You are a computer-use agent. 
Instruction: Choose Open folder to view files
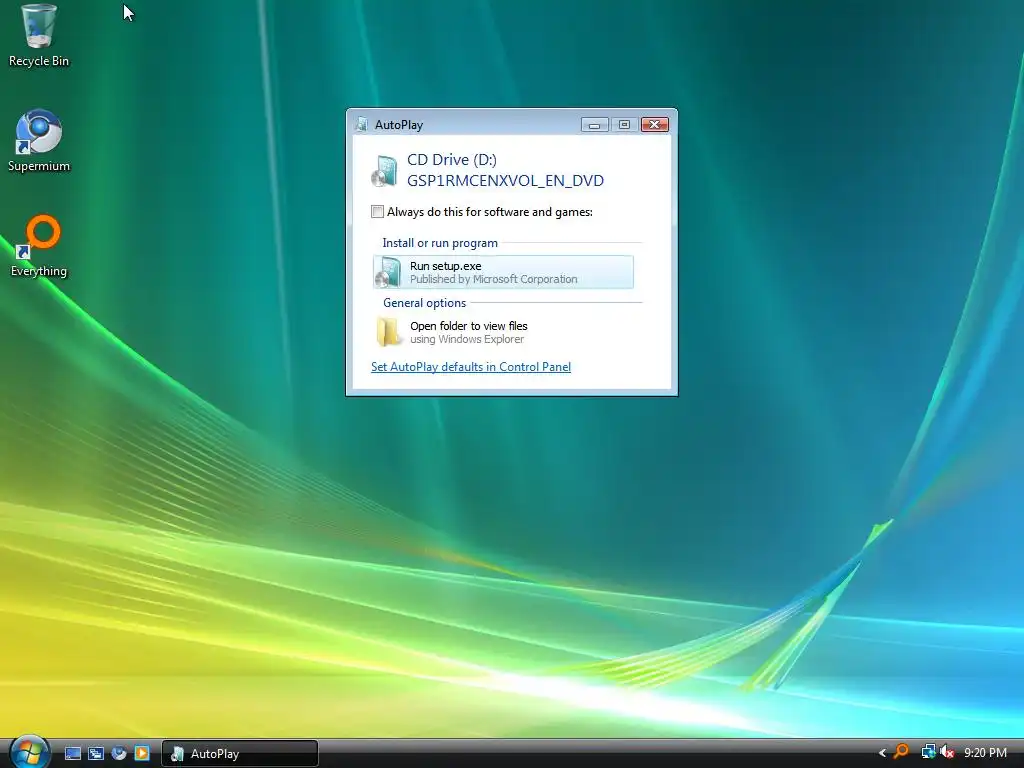(x=503, y=332)
